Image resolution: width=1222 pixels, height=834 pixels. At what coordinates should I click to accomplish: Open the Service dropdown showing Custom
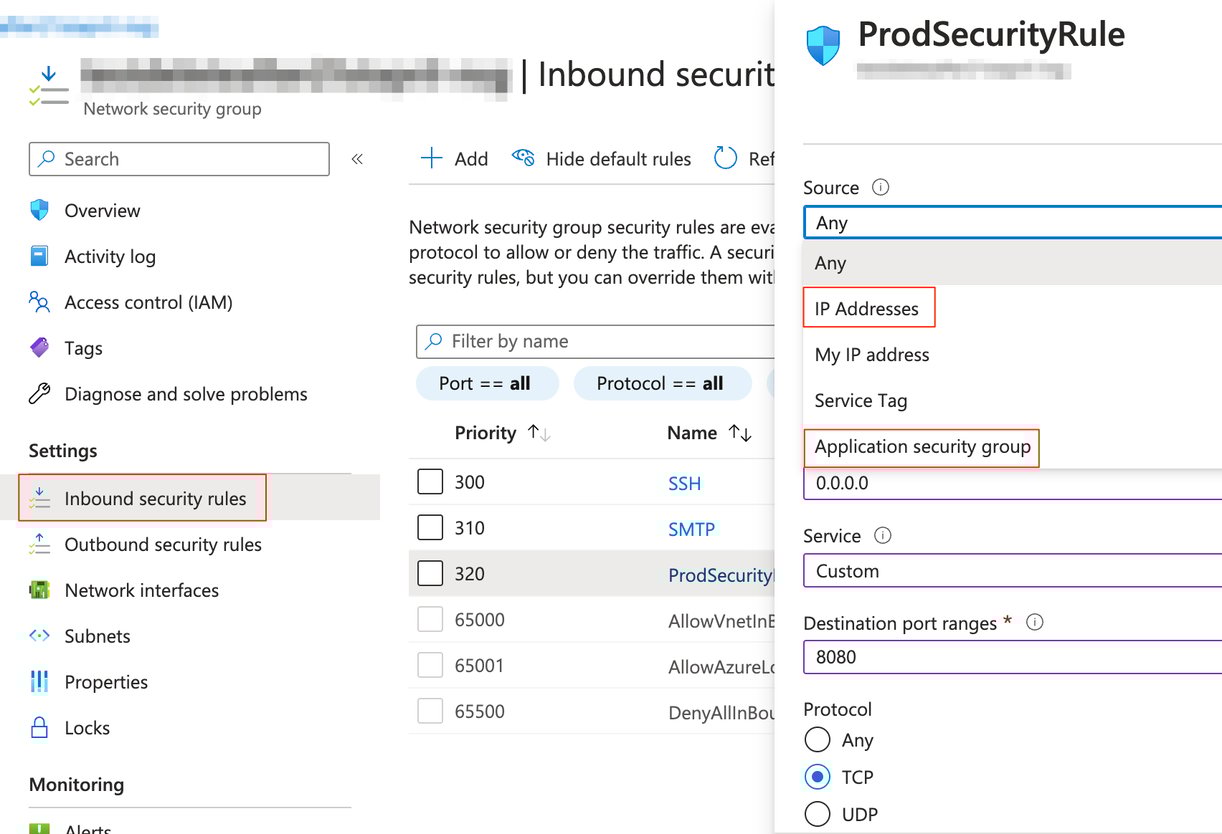[x=1010, y=571]
